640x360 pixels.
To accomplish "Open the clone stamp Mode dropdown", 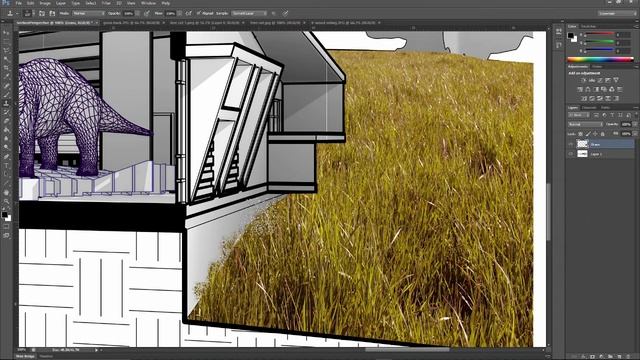I will (88, 13).
